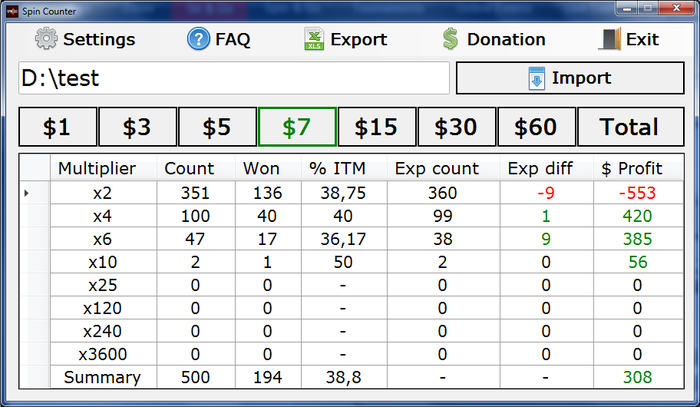Select the x10 multiplier cell
The width and height of the screenshot is (700, 407).
(x=103, y=262)
